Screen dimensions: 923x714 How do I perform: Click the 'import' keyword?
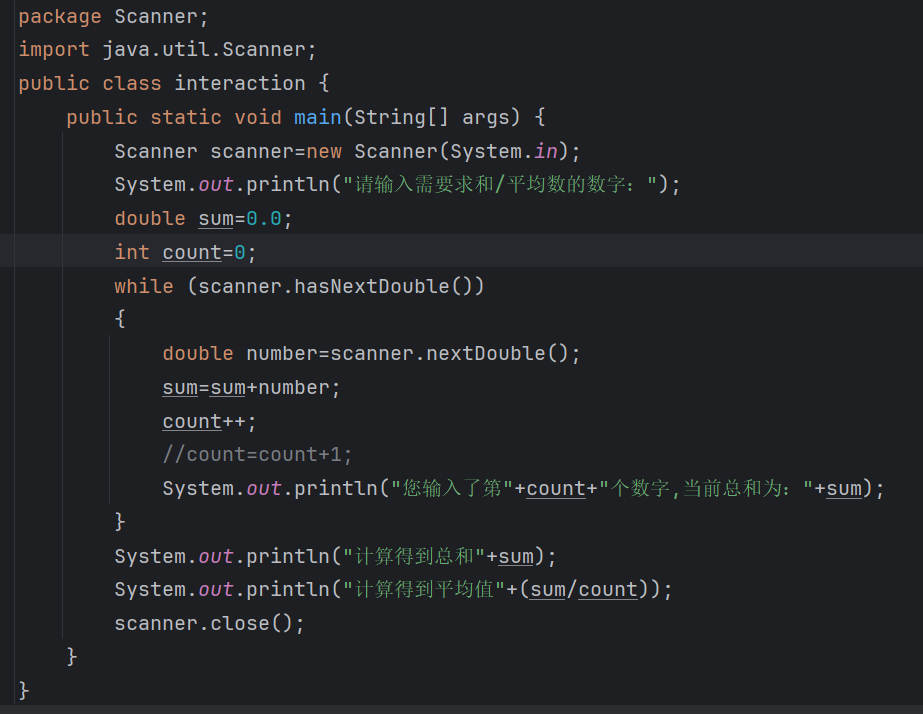click(54, 49)
